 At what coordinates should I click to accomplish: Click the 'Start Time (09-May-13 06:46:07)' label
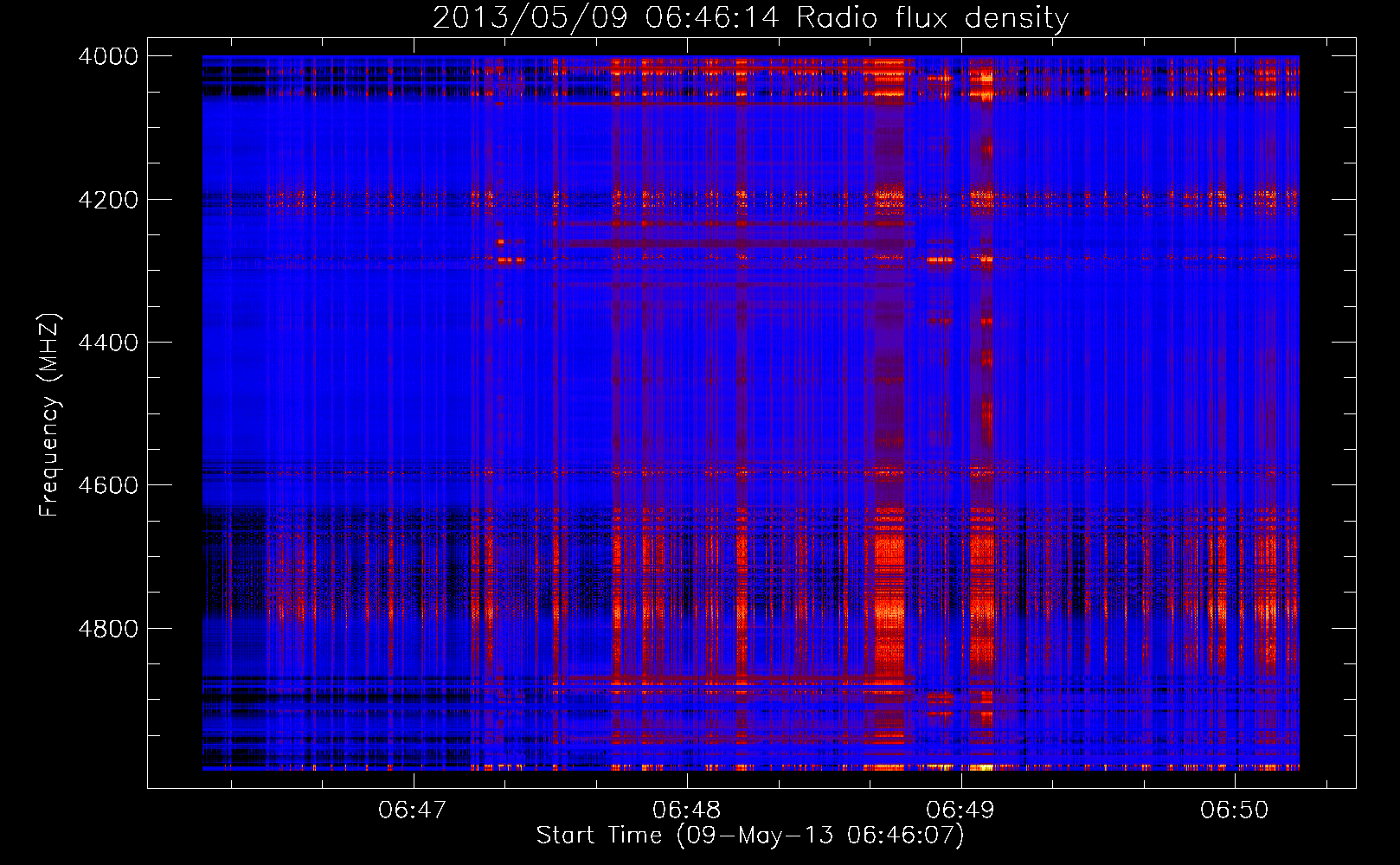(750, 836)
